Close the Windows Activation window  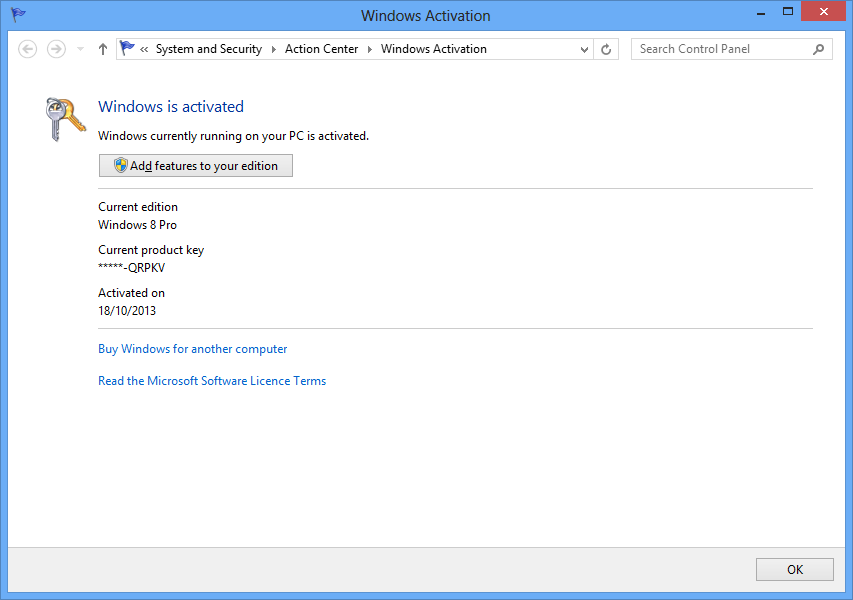824,11
